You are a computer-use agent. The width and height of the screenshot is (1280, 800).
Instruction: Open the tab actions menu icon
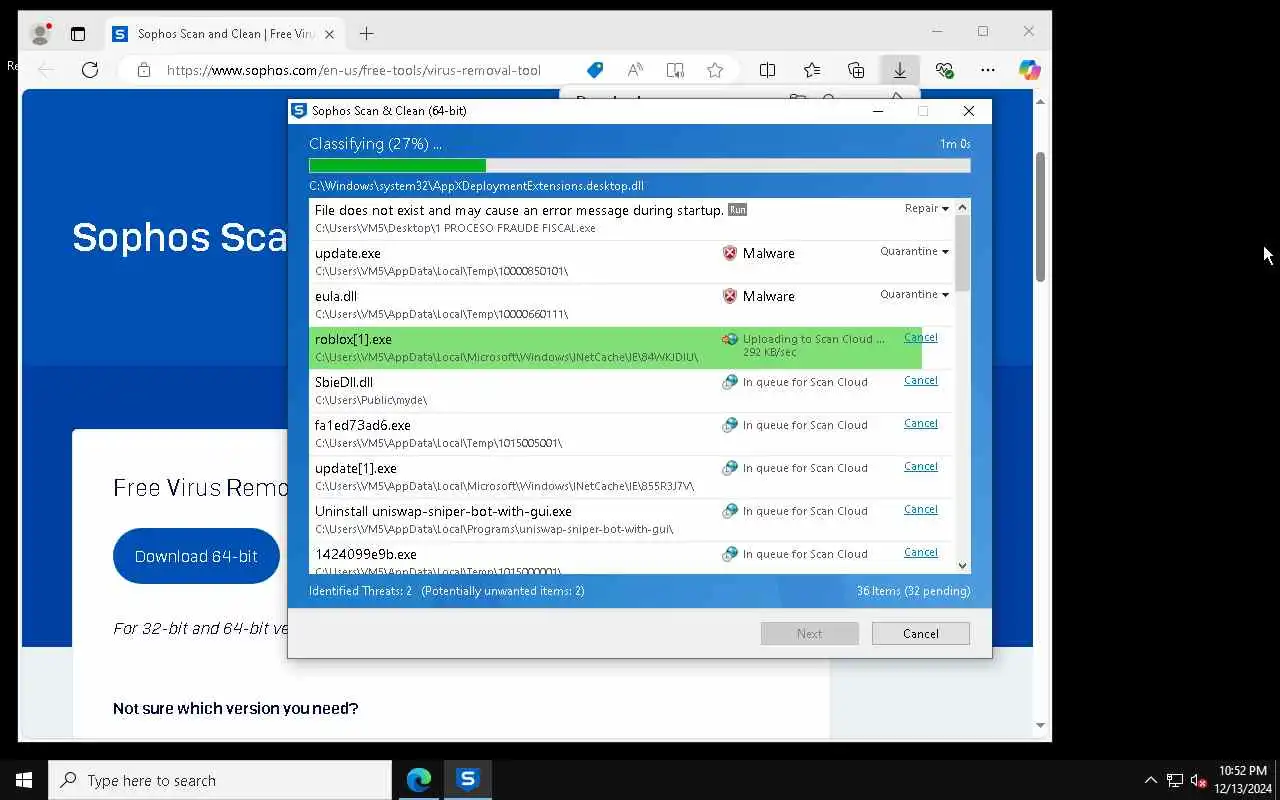tap(78, 34)
